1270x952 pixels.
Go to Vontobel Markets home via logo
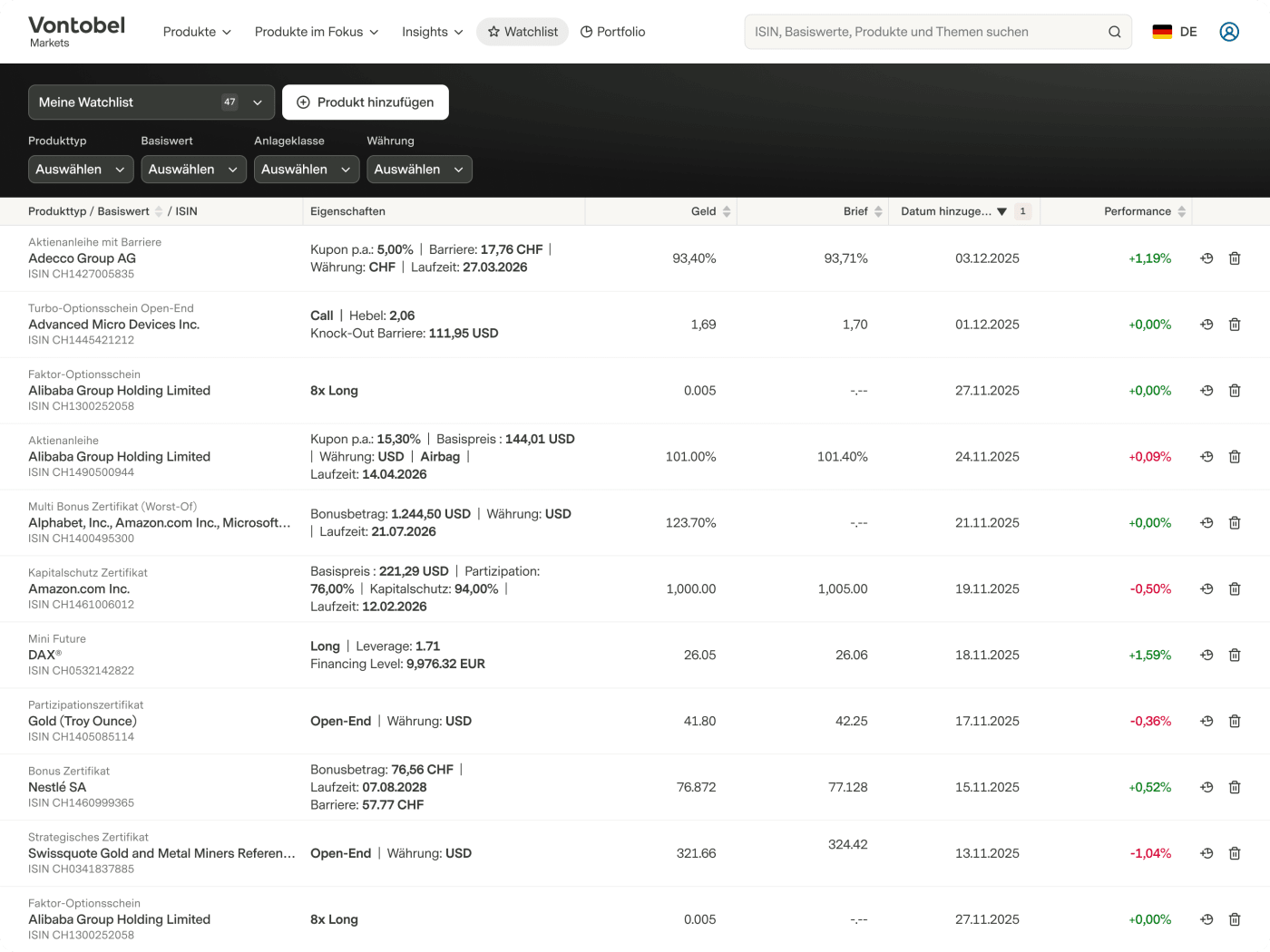coord(77,32)
